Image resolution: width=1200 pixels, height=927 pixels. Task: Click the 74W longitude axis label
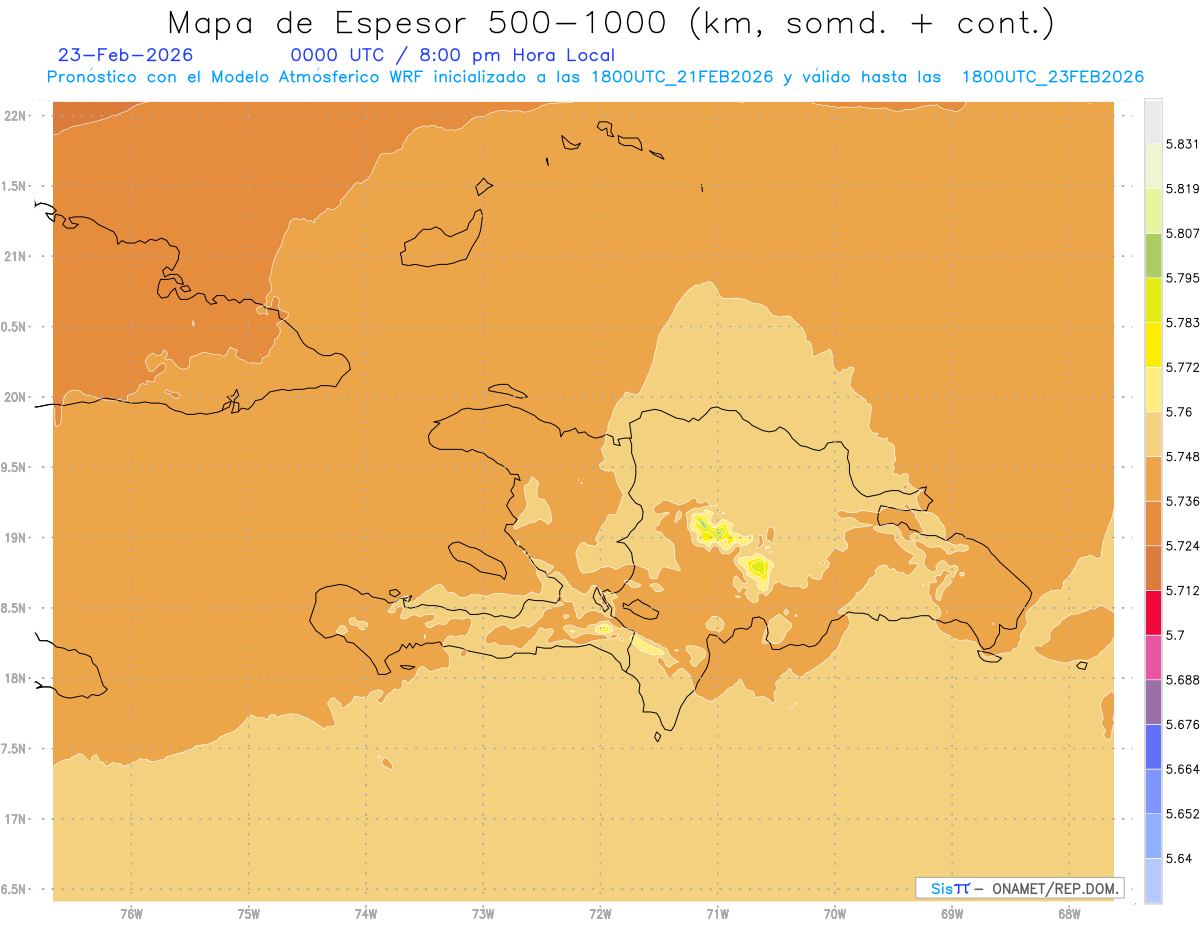(366, 913)
